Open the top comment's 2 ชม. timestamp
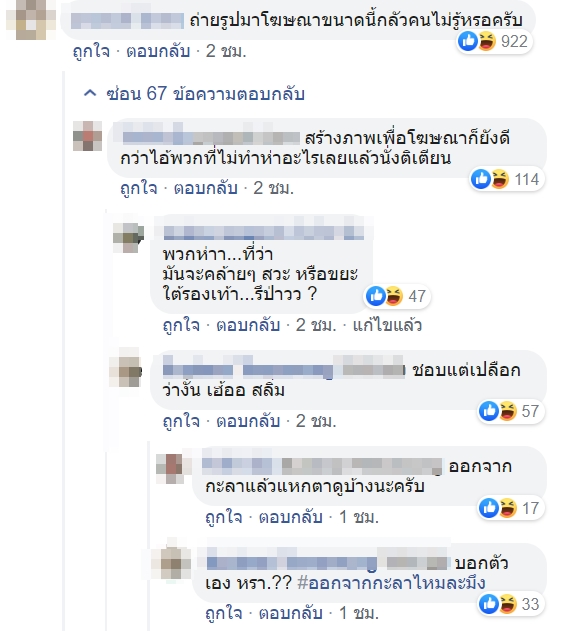The height and width of the screenshot is (631, 586). coord(226,52)
